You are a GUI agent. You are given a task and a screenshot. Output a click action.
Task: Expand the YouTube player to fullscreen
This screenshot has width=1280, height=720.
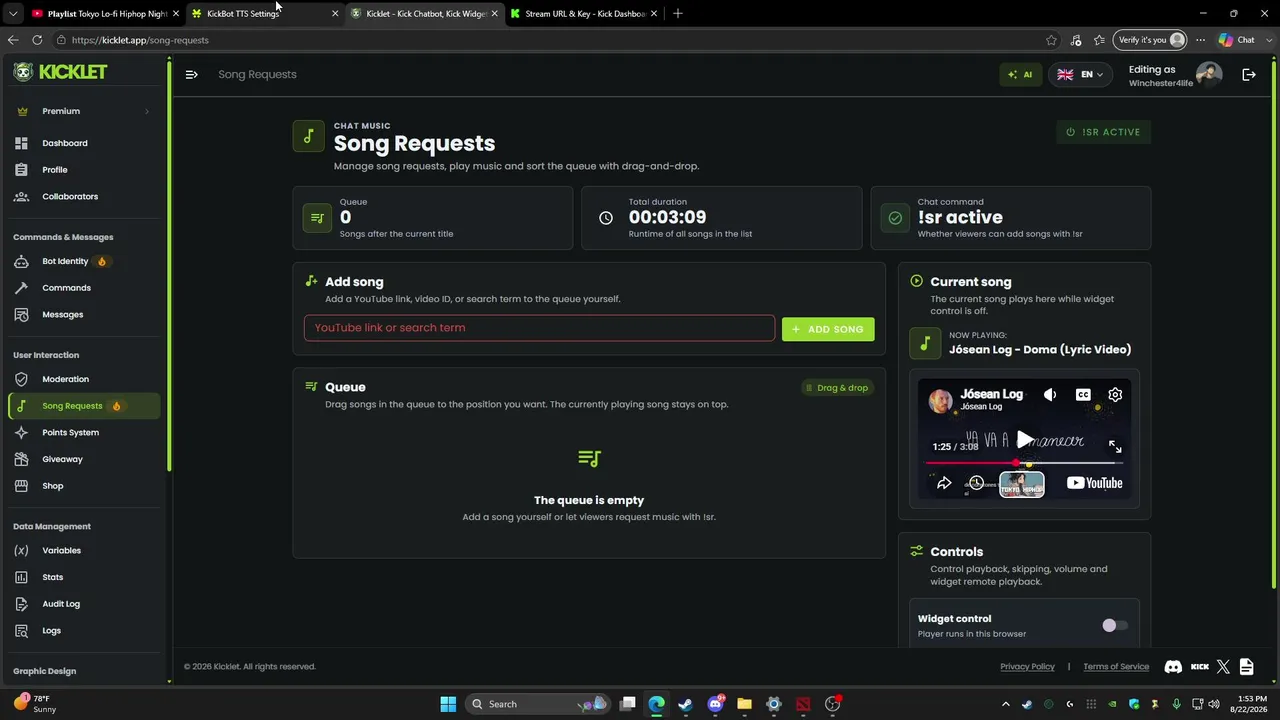tap(1115, 447)
